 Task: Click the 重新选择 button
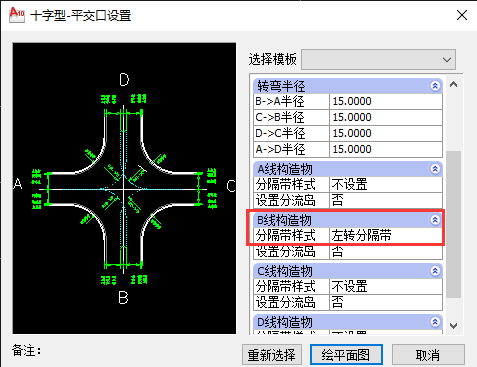272,355
